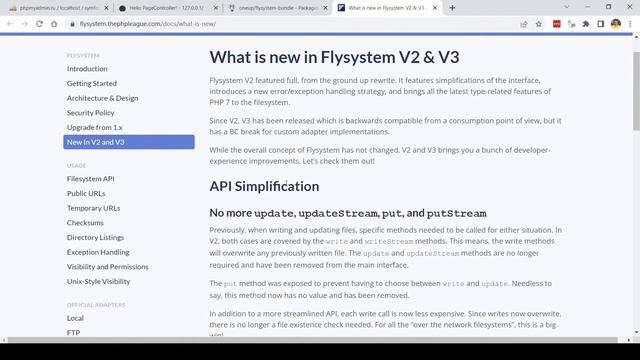
Task: Open the red extension icon in toolbar
Action: pos(557,24)
